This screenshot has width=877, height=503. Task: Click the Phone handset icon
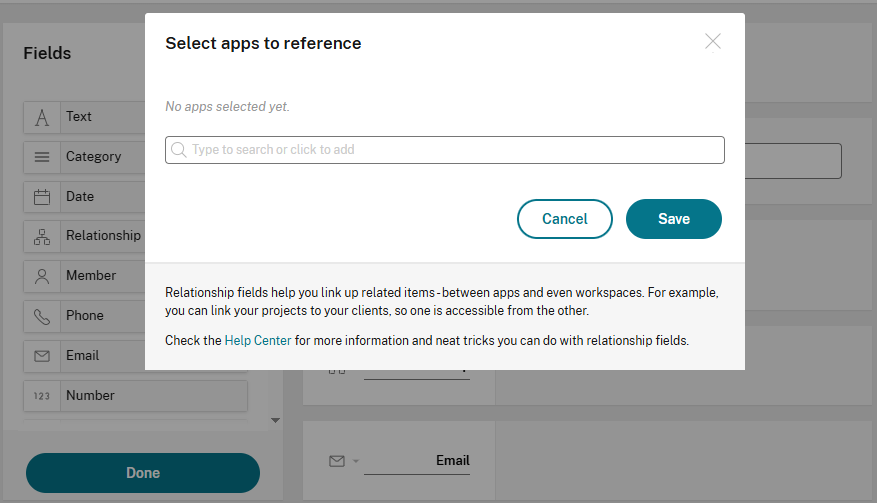(42, 316)
